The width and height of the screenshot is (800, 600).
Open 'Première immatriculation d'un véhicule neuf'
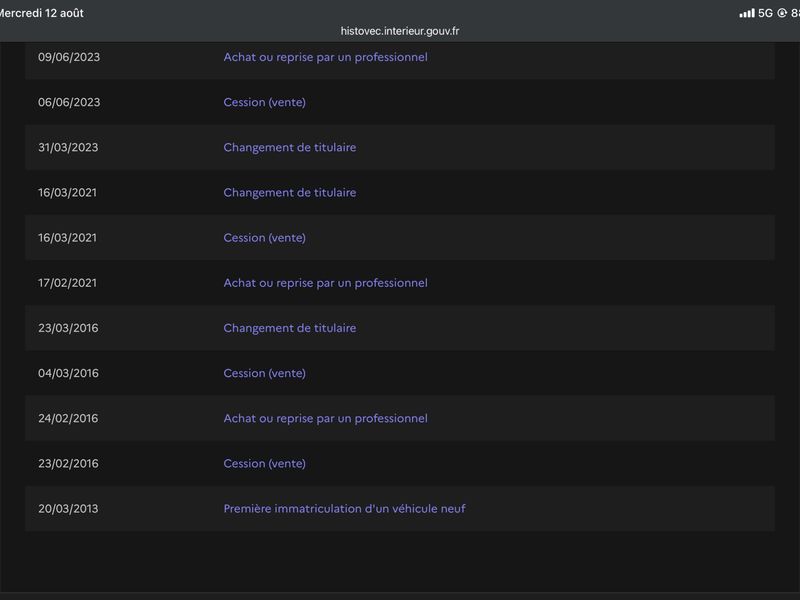(x=344, y=509)
